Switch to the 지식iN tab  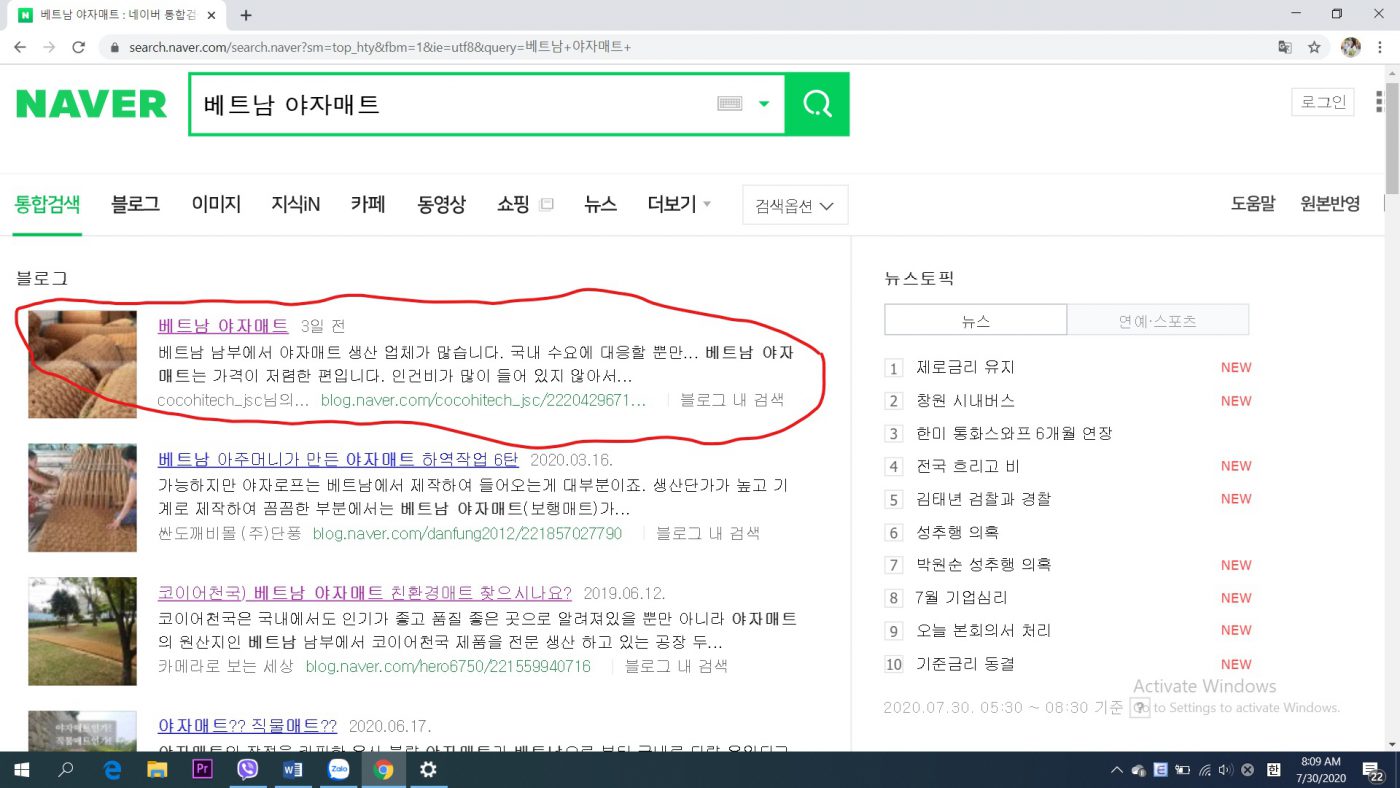coord(296,204)
